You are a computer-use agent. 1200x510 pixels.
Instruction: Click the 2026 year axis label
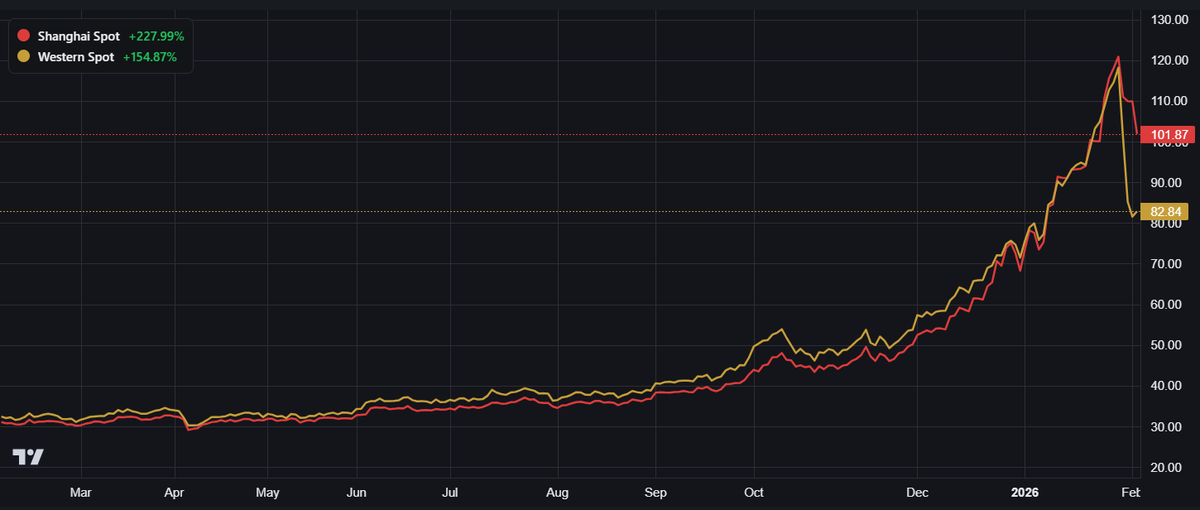click(x=1025, y=493)
